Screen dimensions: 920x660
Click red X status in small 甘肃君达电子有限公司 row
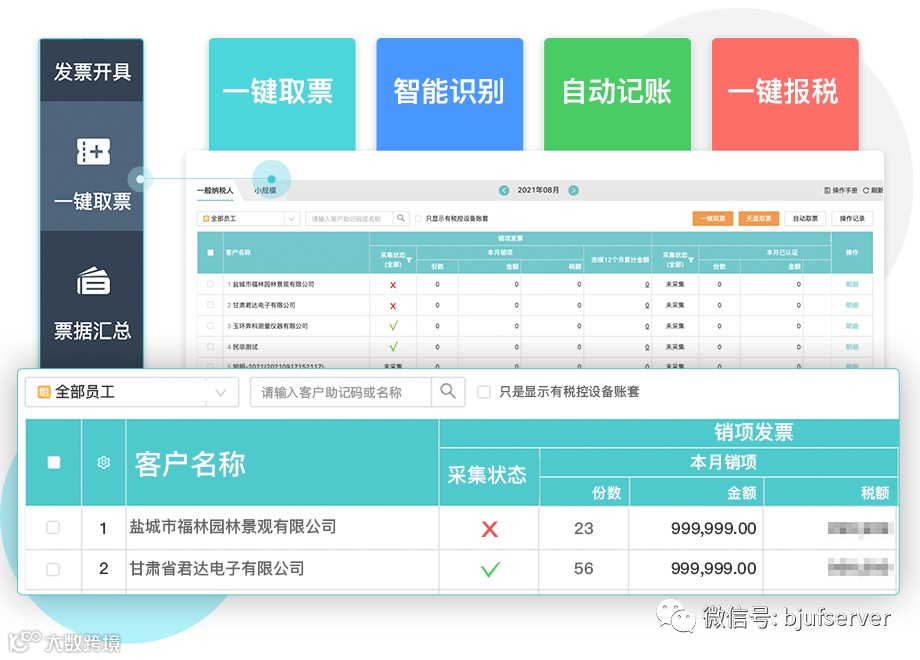pyautogui.click(x=393, y=306)
